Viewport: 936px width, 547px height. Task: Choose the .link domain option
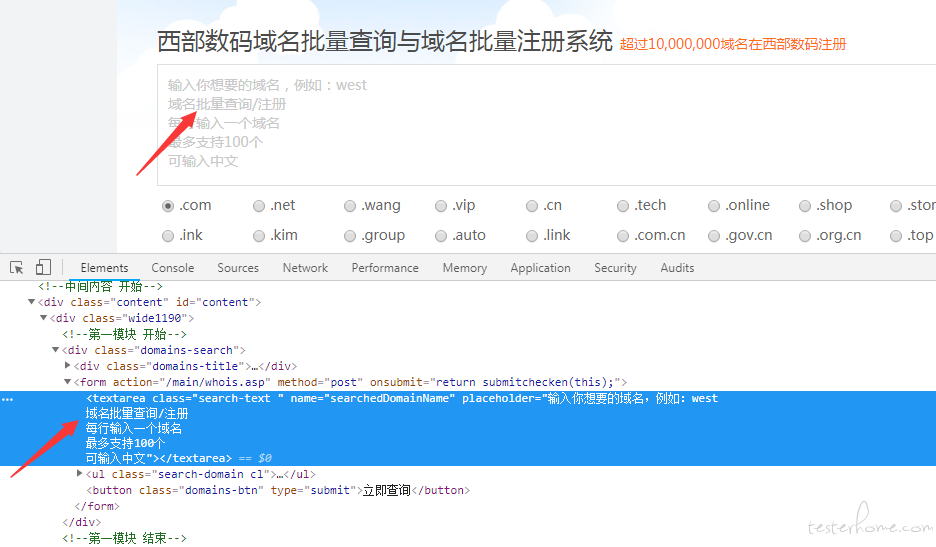[532, 236]
